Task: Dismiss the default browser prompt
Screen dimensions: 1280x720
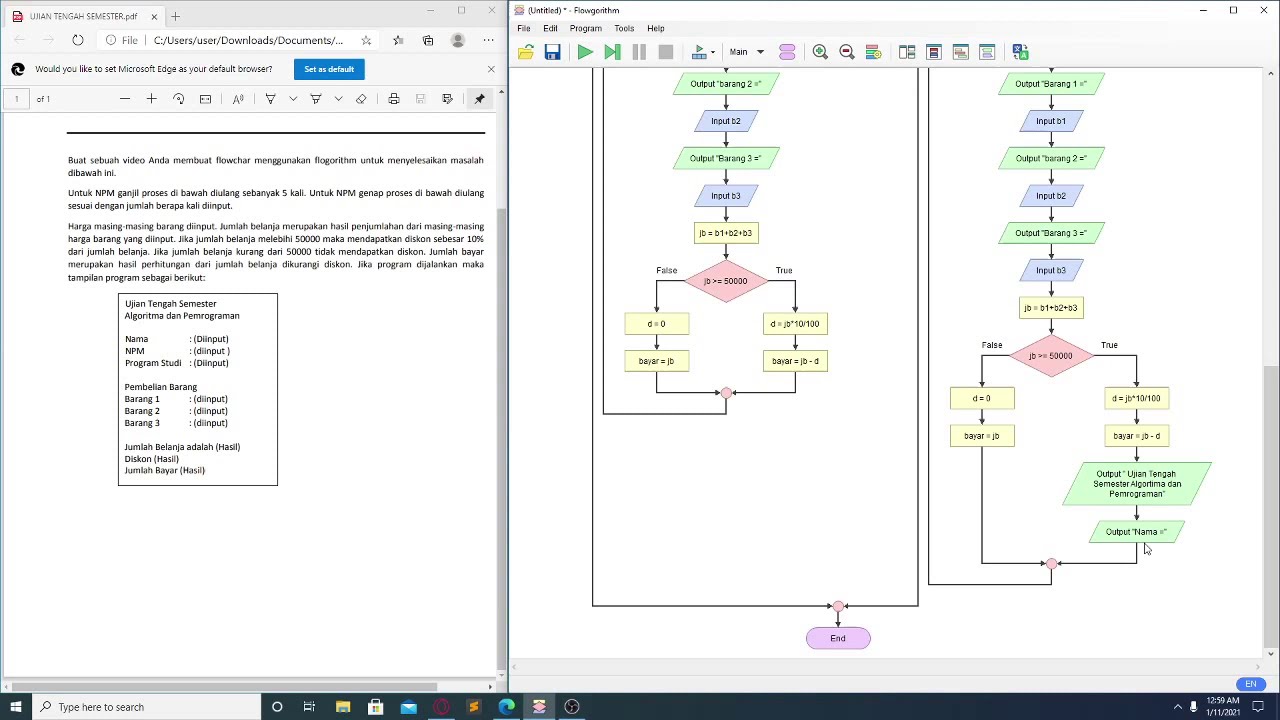Action: pyautogui.click(x=491, y=69)
